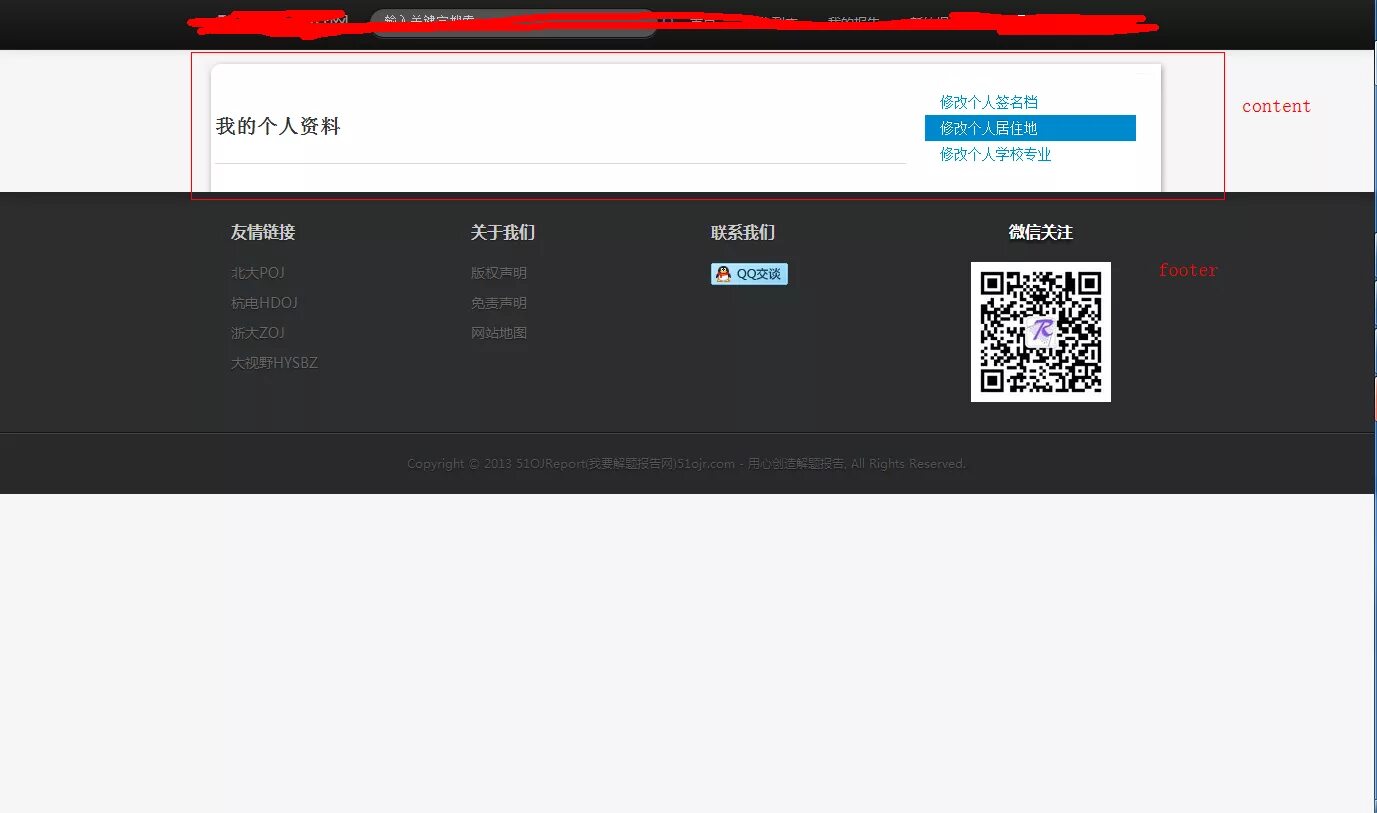Screen dimensions: 1377x813
Task: Open the 修改个人学校专业 link
Action: tap(995, 154)
